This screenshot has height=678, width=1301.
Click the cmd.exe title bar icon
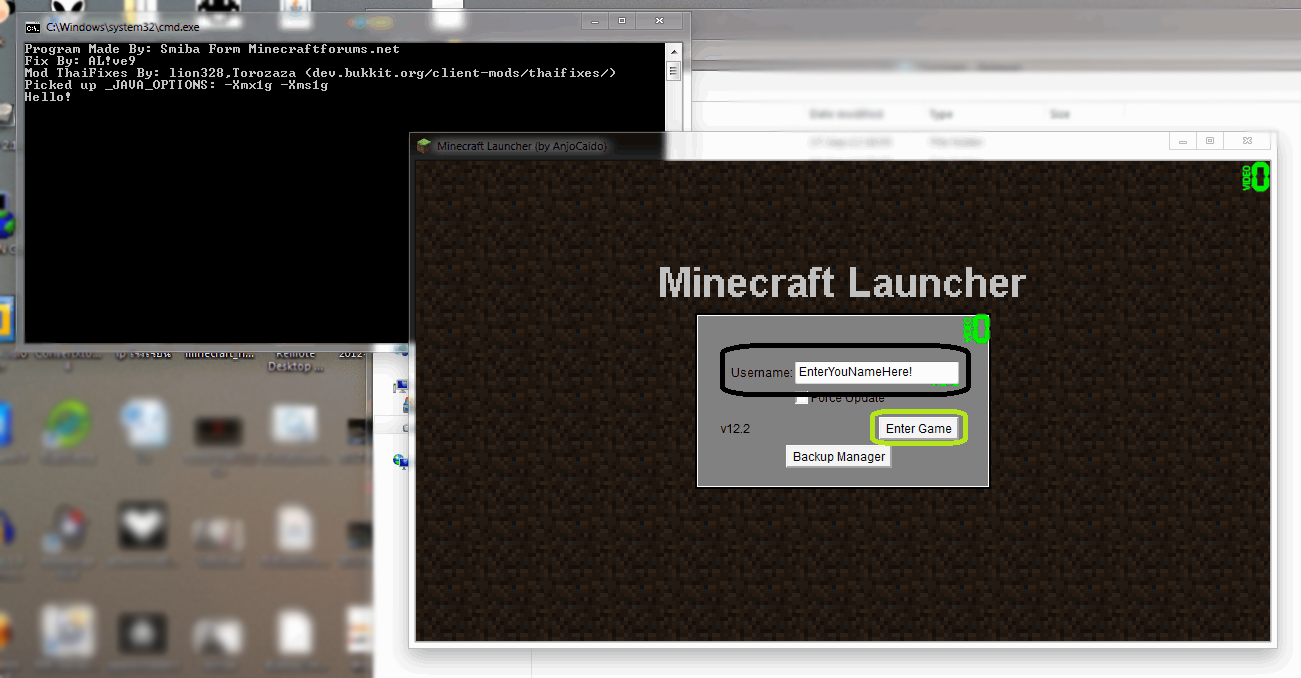click(33, 27)
